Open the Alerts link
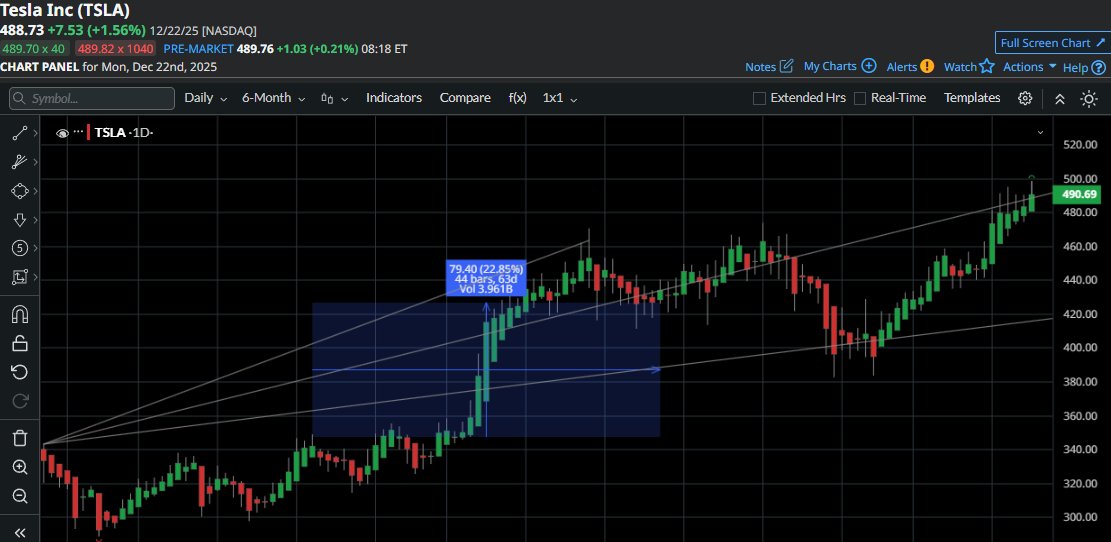Viewport: 1111px width, 542px height. [x=902, y=67]
